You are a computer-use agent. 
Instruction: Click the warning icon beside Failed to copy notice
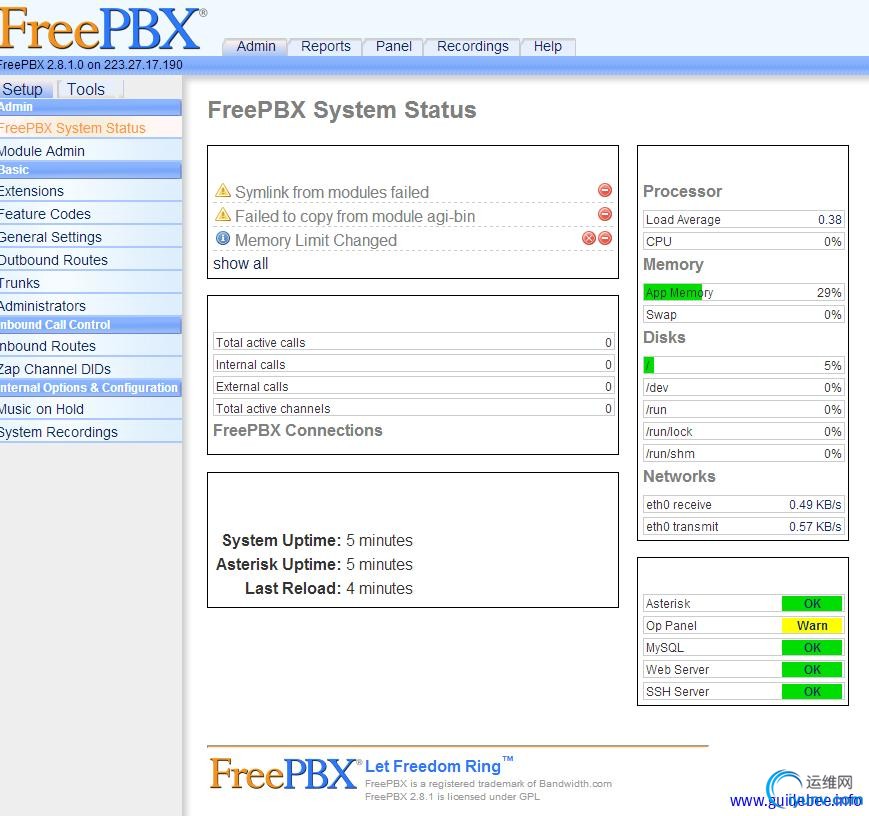pyautogui.click(x=223, y=215)
